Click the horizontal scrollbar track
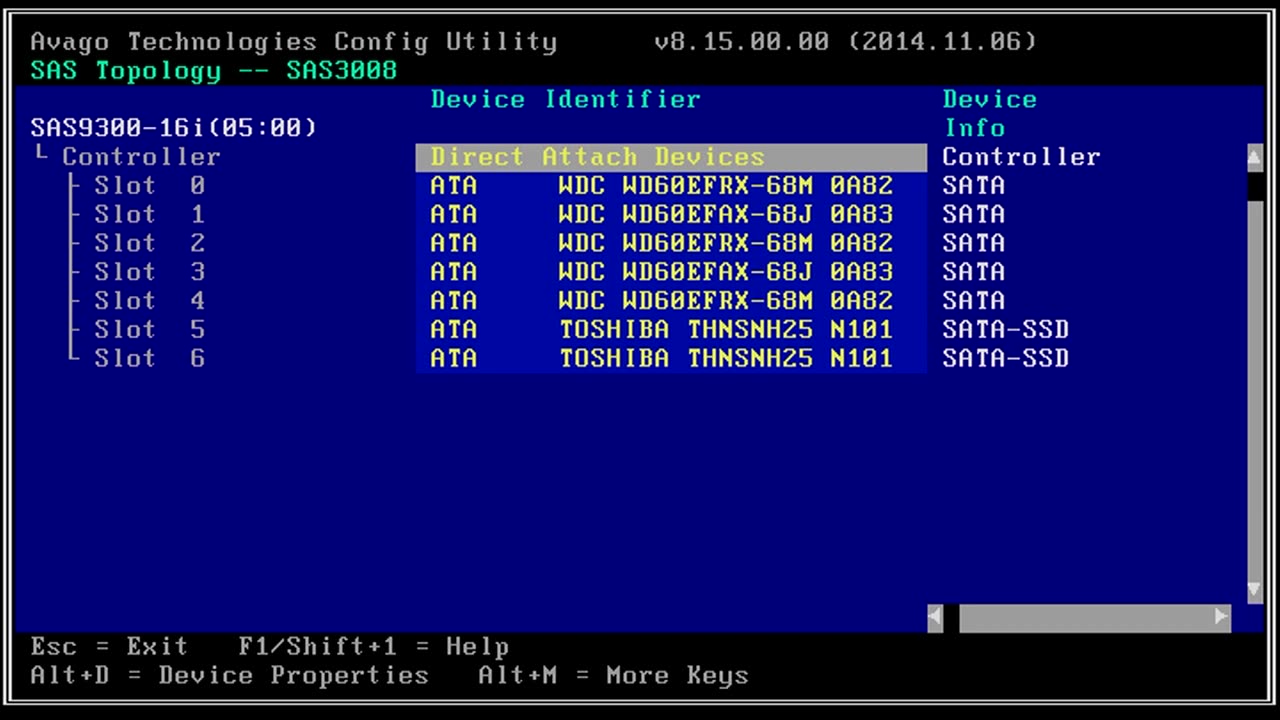The height and width of the screenshot is (720, 1280). click(1086, 617)
